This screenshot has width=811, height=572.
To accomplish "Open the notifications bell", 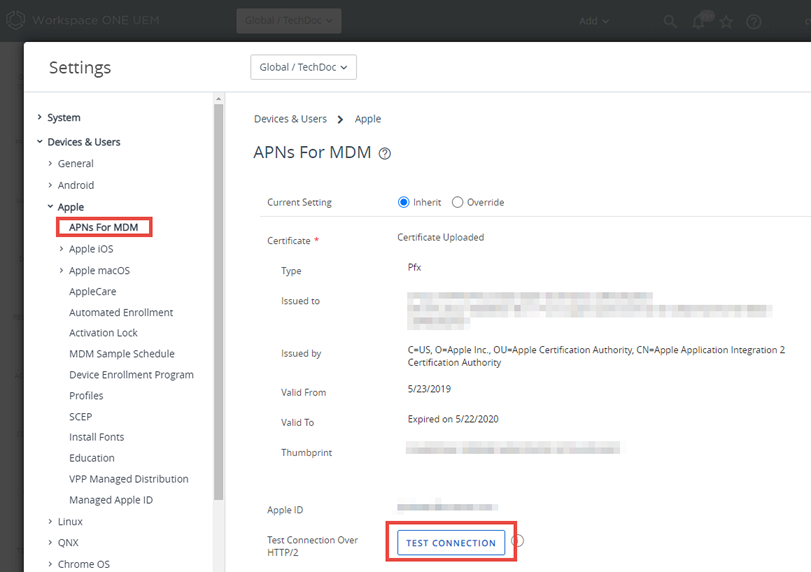I will tap(699, 22).
